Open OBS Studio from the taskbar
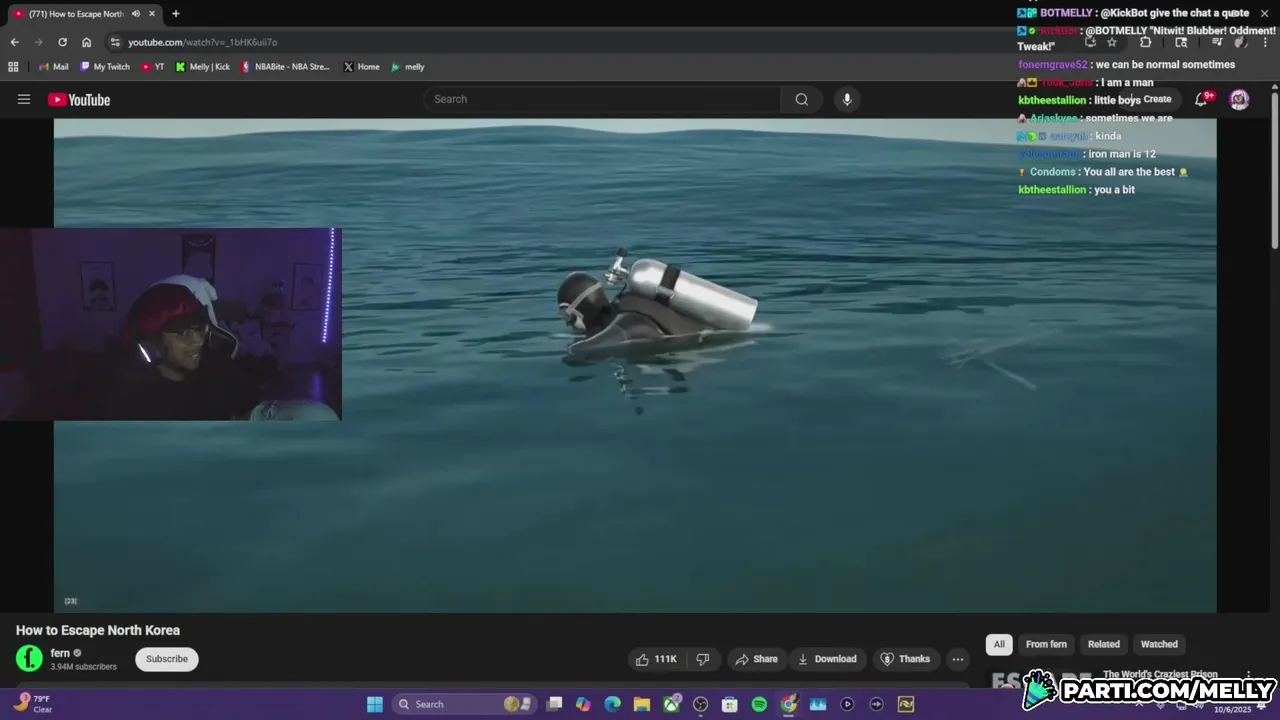The image size is (1280, 720). click(701, 704)
